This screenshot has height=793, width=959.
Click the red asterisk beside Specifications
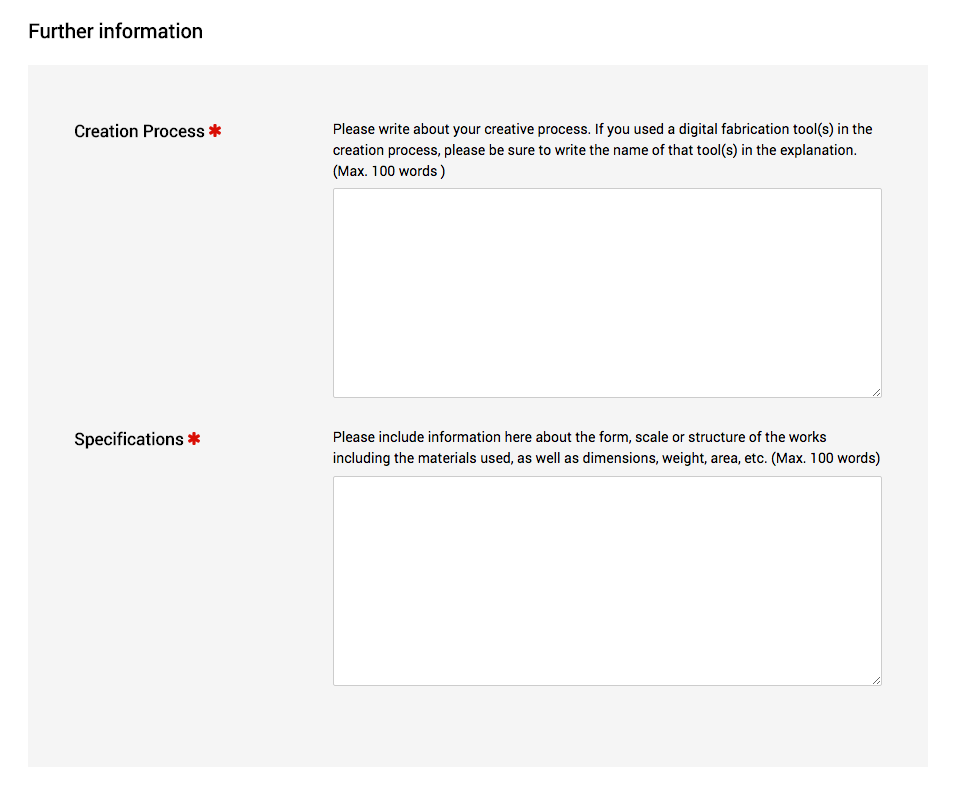[194, 439]
